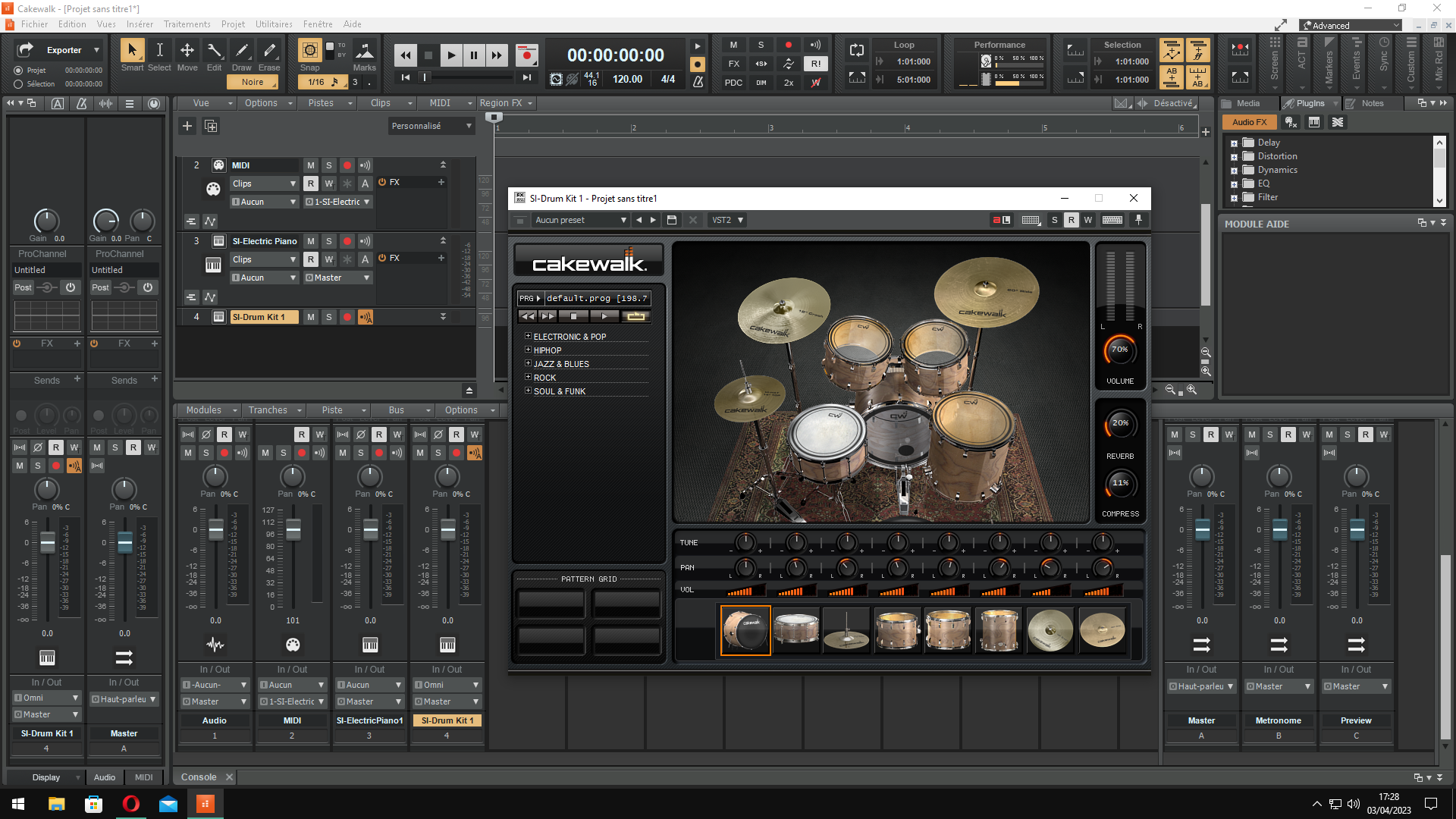
Task: Mute the SI-Electric Piano track
Action: (x=310, y=241)
